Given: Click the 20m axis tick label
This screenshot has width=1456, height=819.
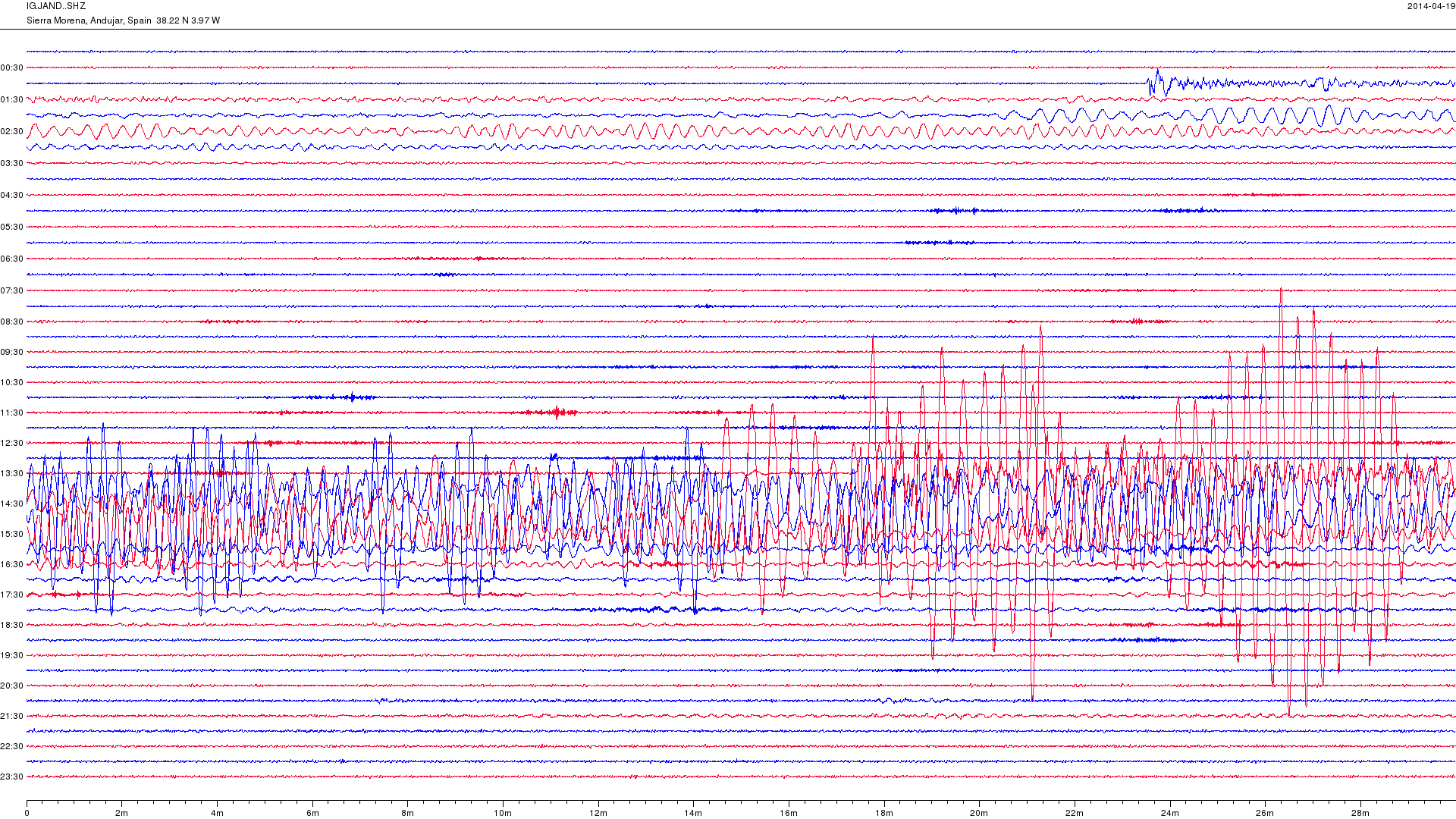Looking at the screenshot, I should [x=979, y=814].
